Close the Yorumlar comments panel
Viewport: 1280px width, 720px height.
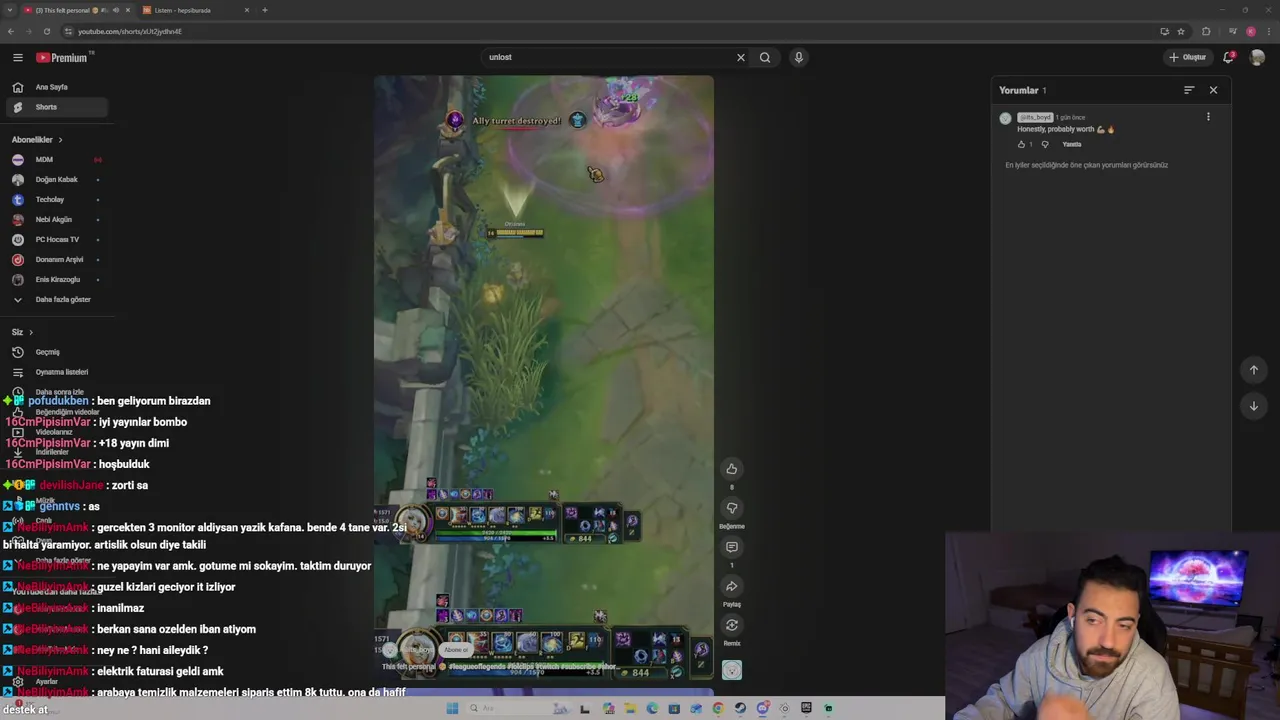[1213, 90]
